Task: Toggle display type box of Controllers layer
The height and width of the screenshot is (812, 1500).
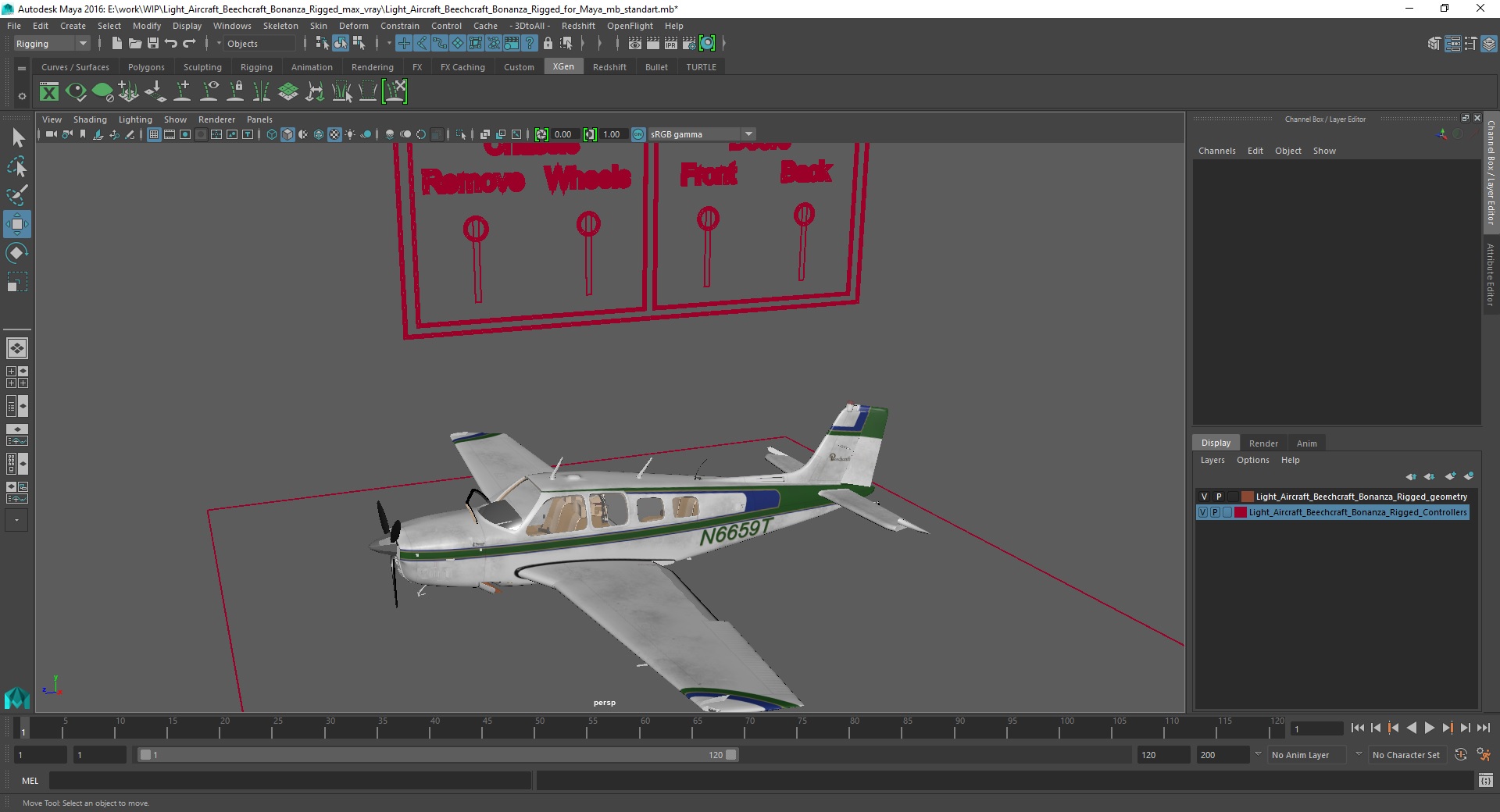Action: click(1227, 512)
